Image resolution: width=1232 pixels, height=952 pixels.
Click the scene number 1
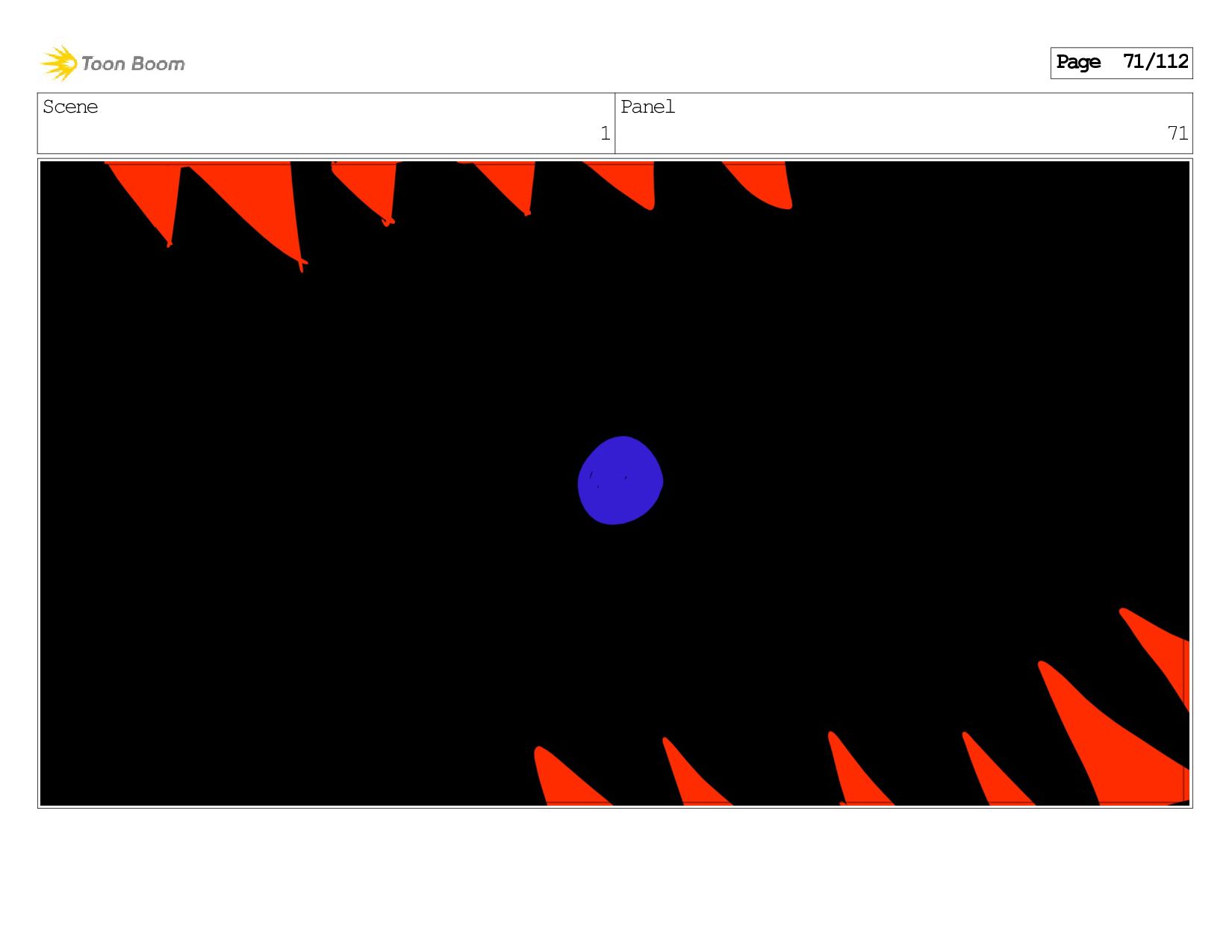(605, 134)
